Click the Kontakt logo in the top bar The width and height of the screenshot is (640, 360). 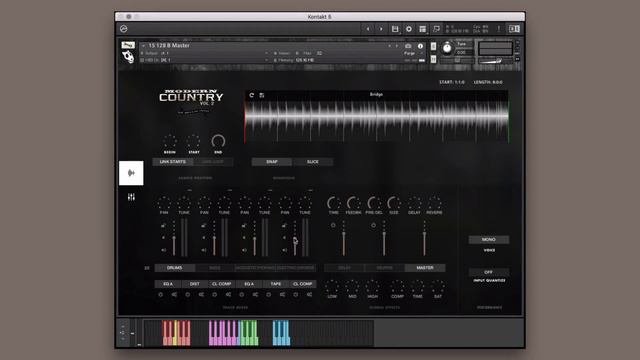[124, 29]
